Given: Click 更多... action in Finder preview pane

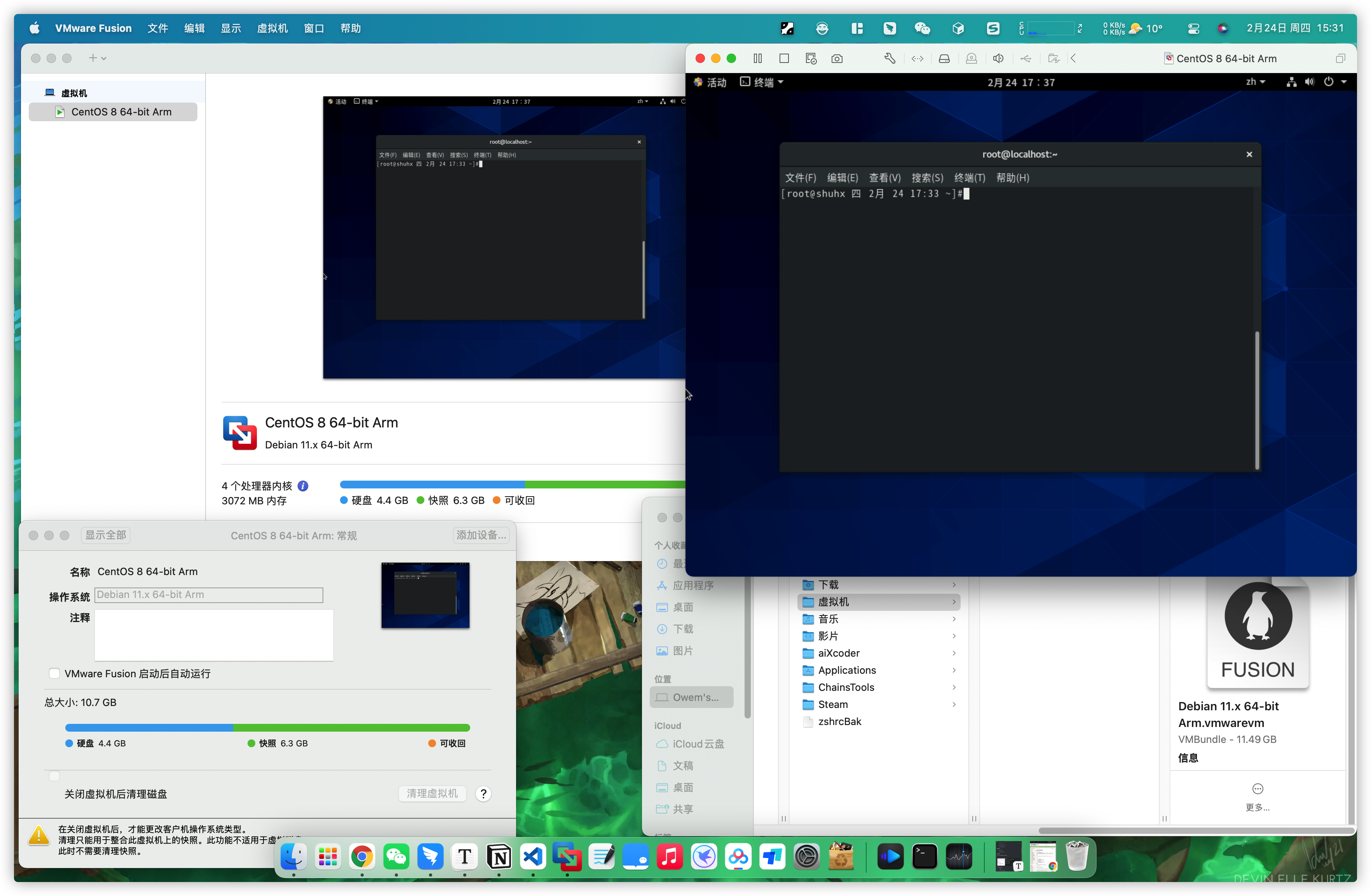Looking at the screenshot, I should tap(1258, 797).
